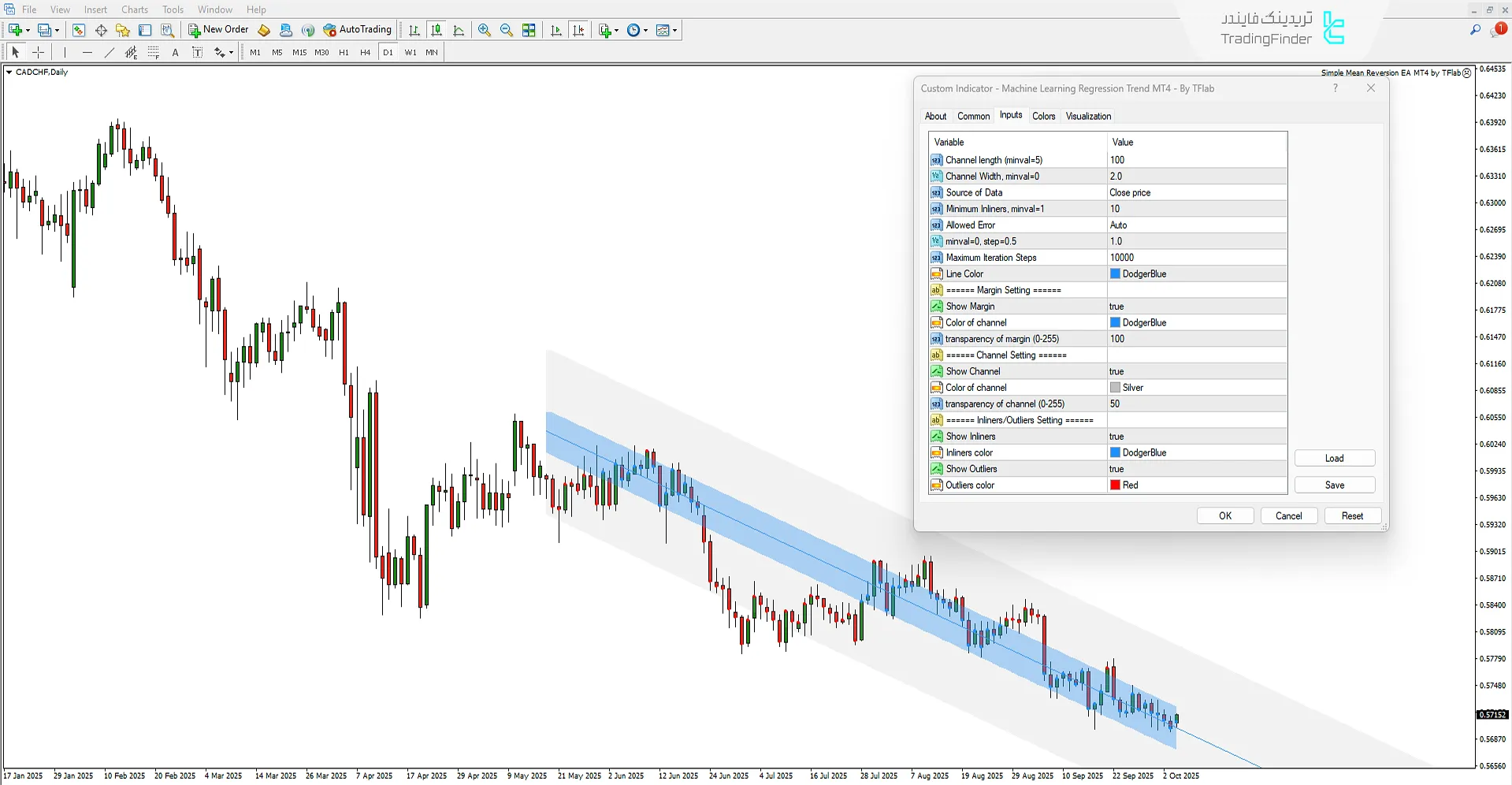Switch to the Colors tab
The image size is (1512, 785).
(x=1043, y=116)
